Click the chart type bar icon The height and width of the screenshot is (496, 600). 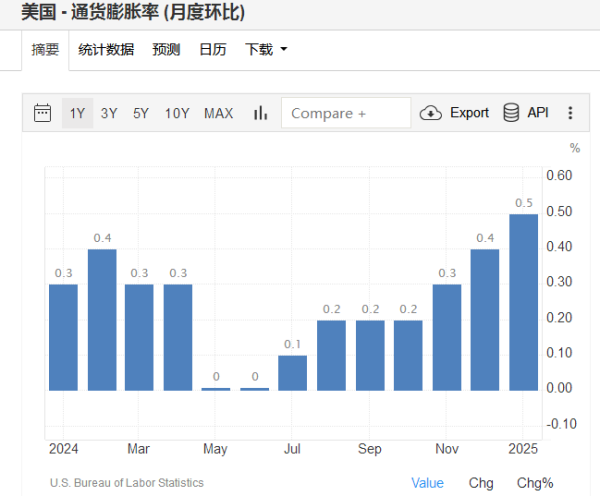[x=260, y=113]
